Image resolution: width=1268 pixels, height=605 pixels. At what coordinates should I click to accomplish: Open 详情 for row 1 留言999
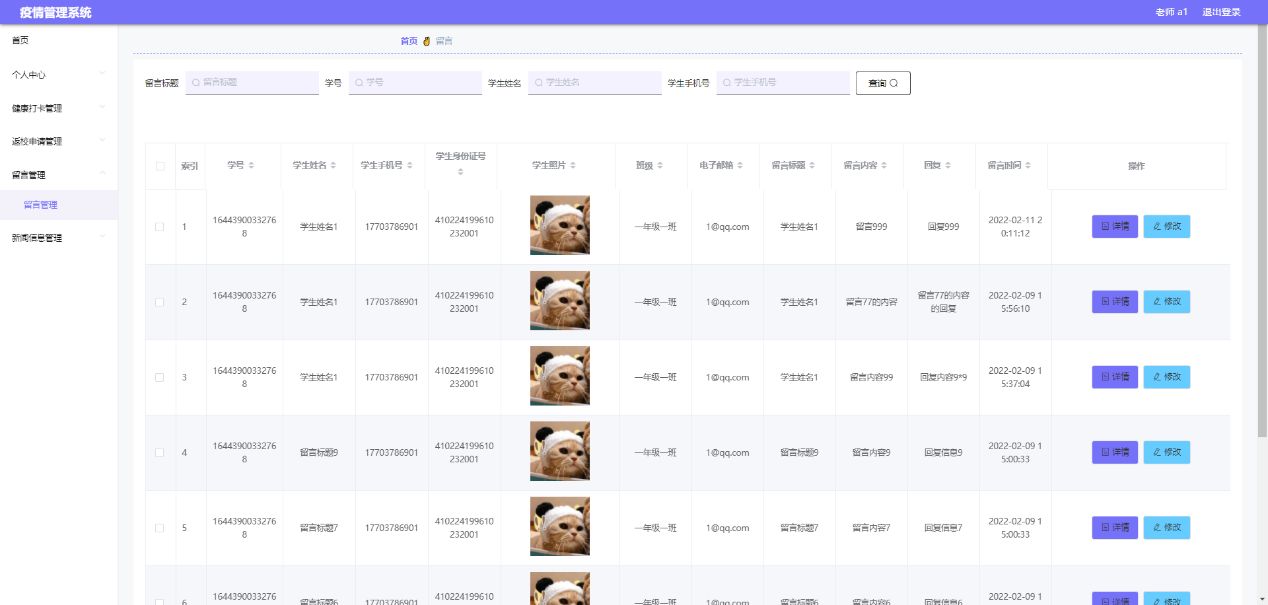click(1115, 227)
